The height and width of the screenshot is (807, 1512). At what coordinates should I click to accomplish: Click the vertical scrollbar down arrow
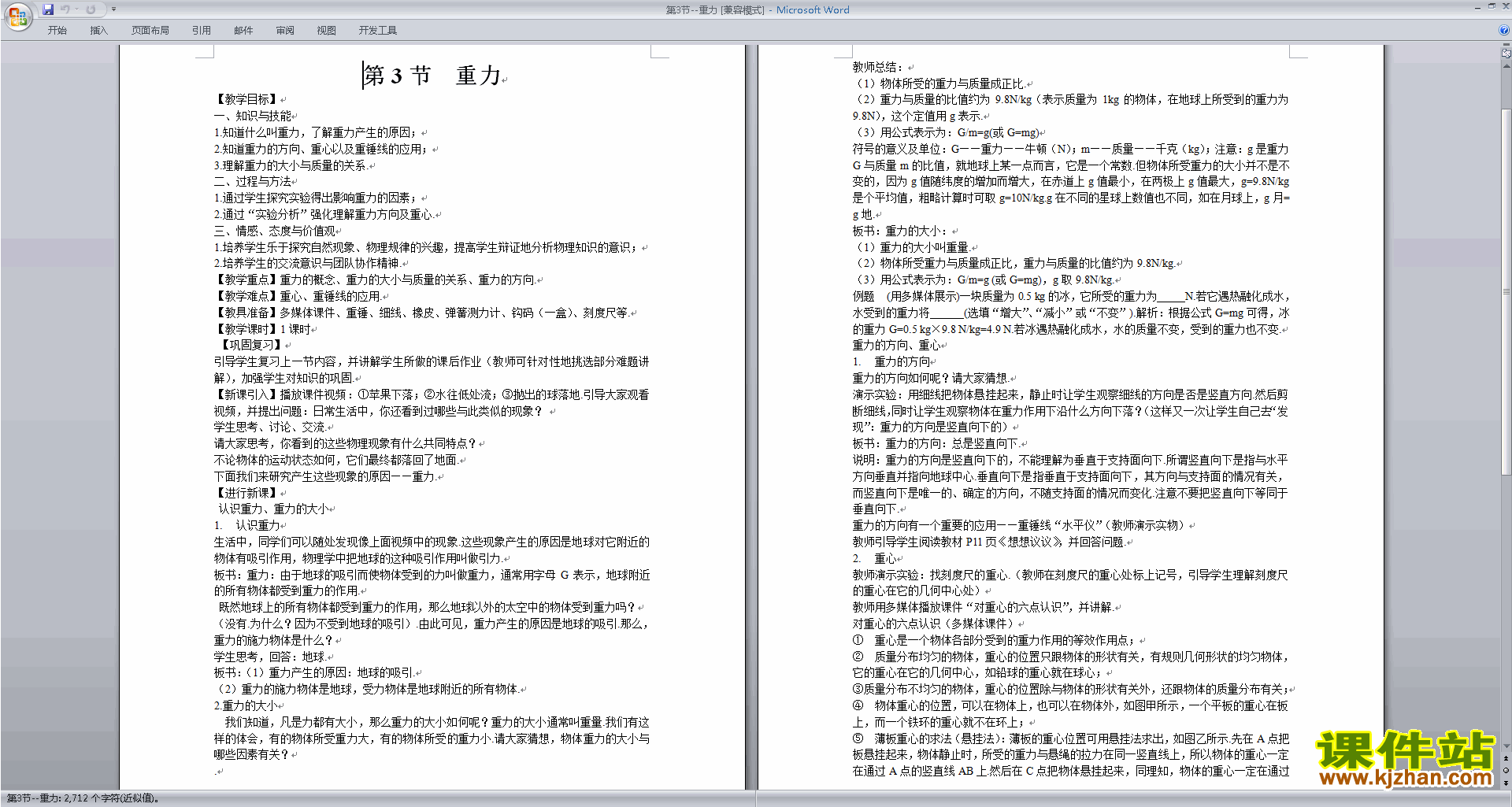1506,746
